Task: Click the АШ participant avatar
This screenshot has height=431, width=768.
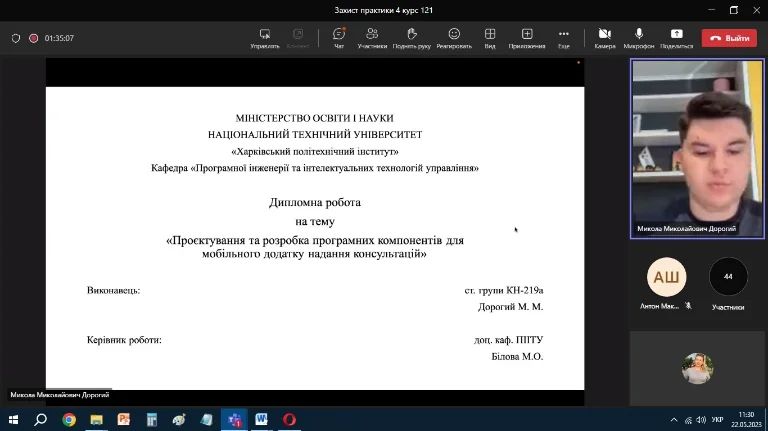Action: click(x=666, y=277)
